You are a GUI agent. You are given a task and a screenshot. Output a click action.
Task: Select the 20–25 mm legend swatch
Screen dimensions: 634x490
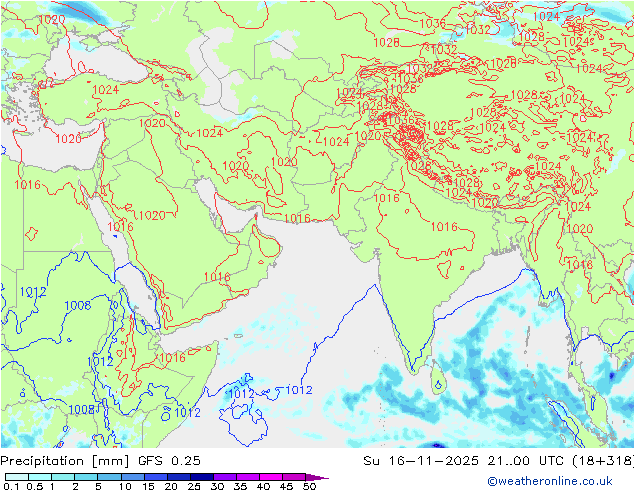[x=178, y=477]
